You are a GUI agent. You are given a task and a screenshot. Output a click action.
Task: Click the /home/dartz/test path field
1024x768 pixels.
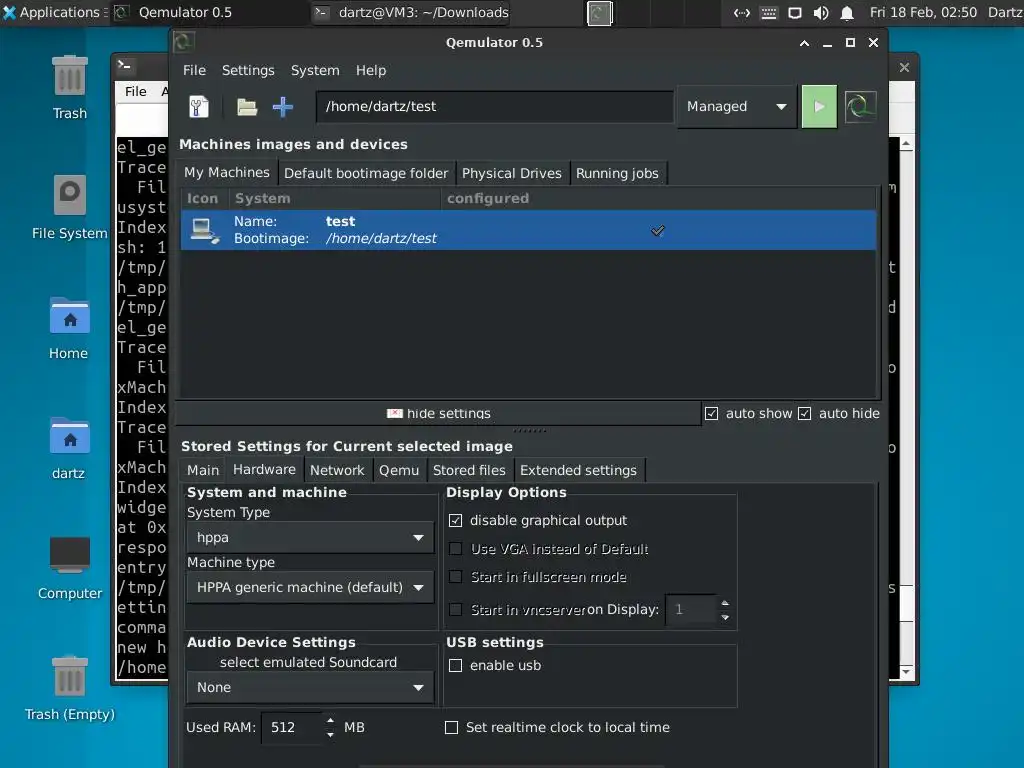click(494, 106)
